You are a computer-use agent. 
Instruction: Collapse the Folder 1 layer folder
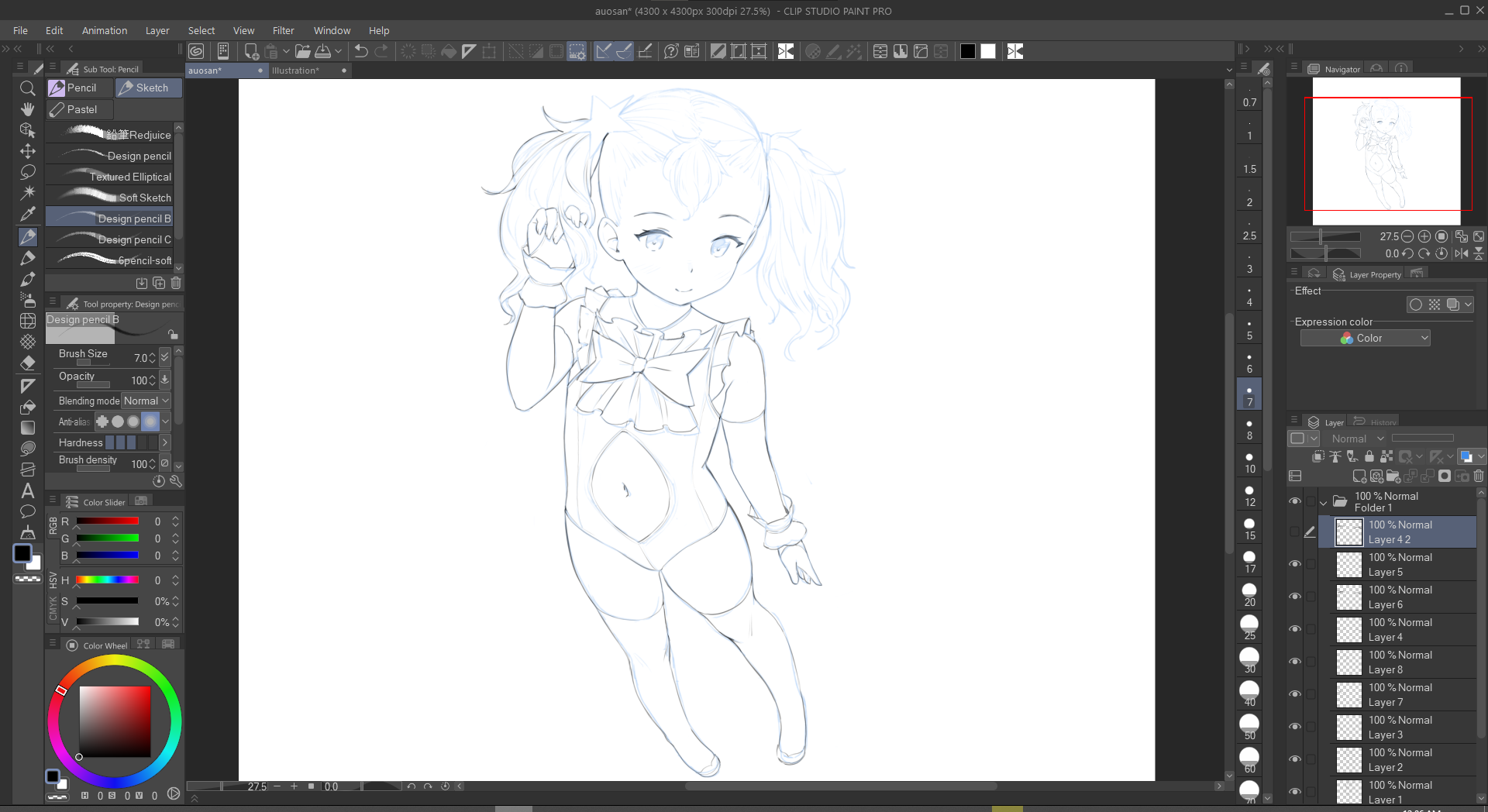1324,503
